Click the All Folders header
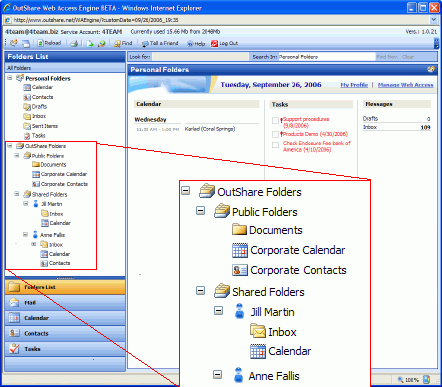442x387 pixels. [65, 68]
